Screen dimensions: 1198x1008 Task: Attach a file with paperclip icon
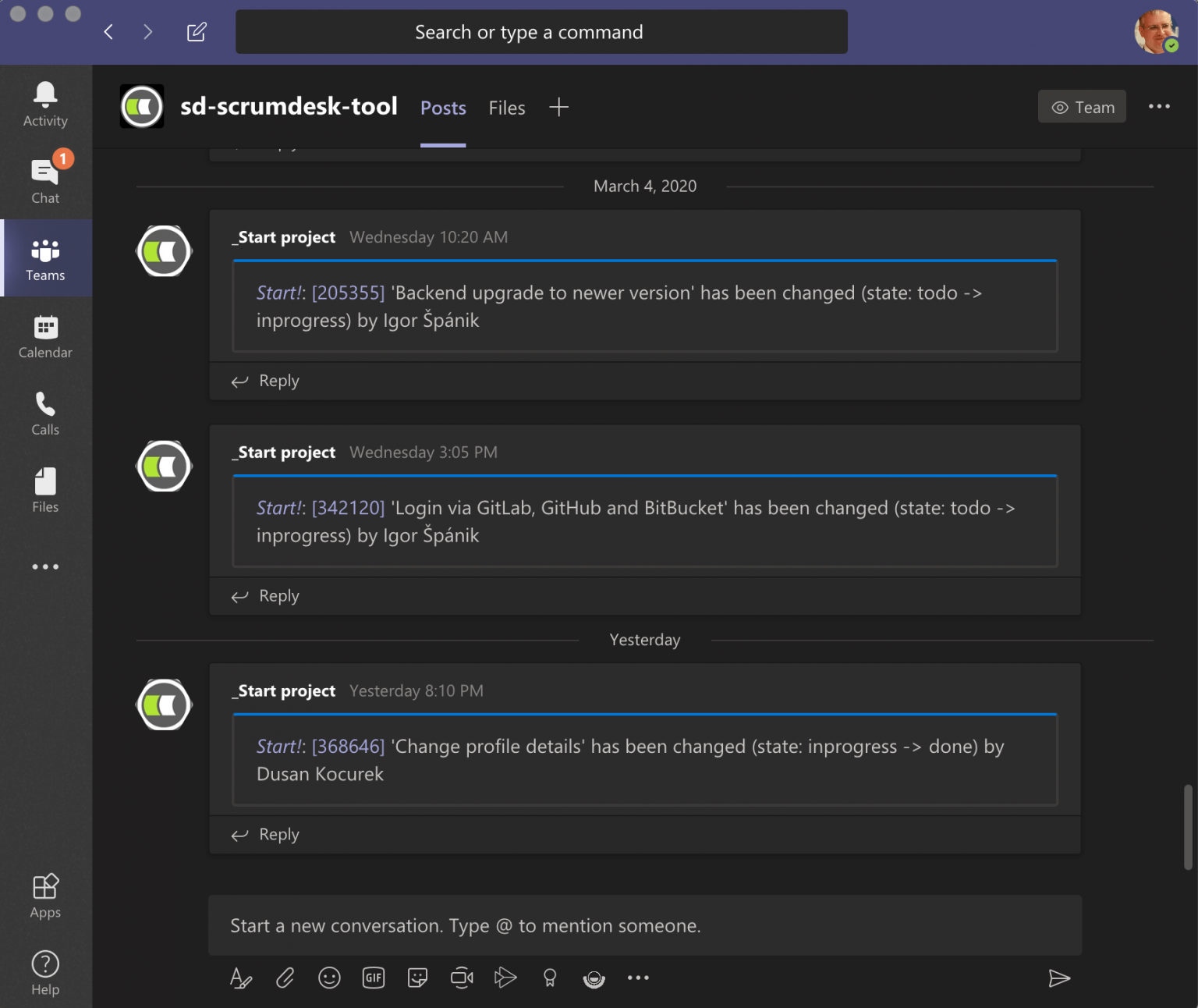pos(285,978)
